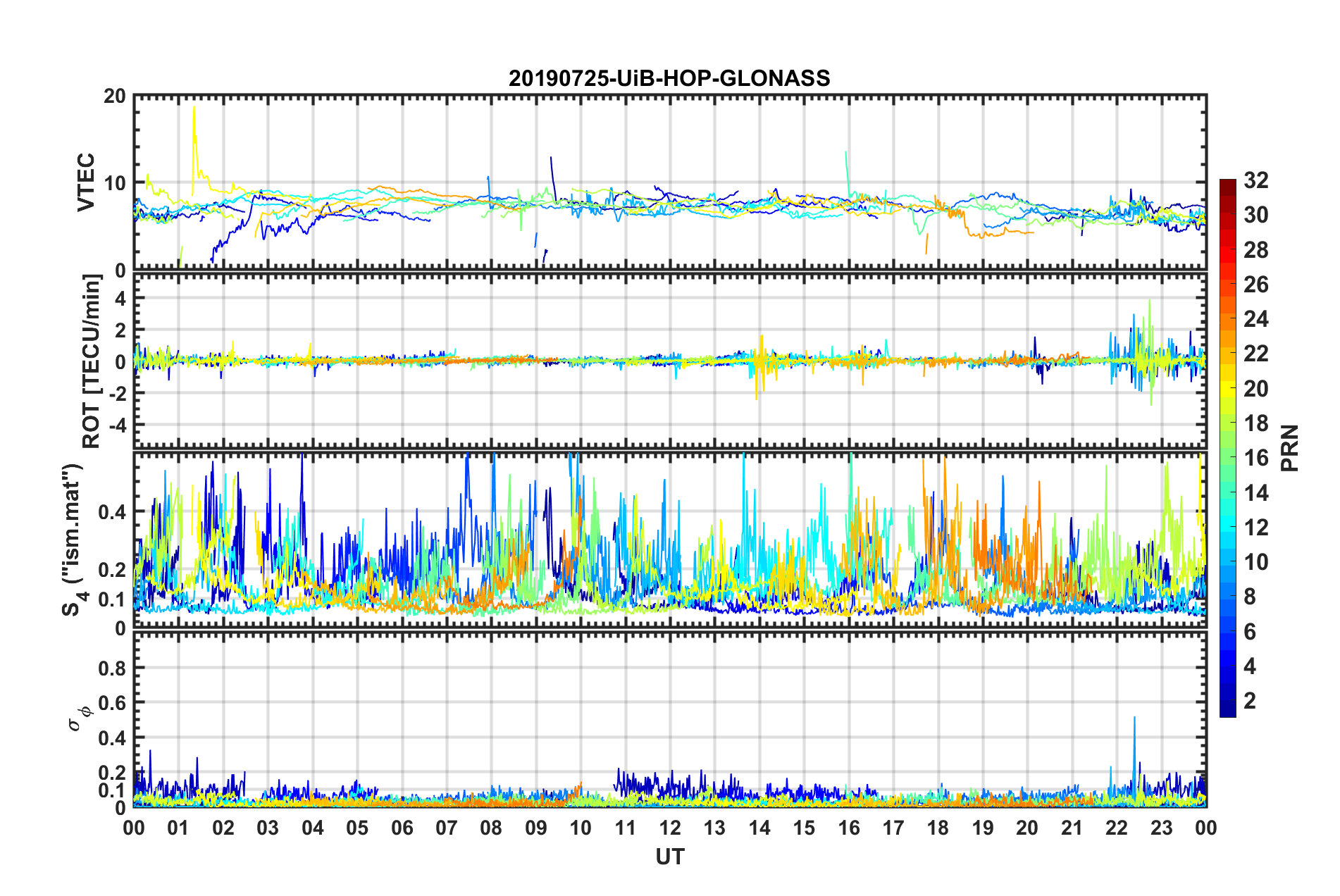This screenshot has height=896, width=1340.
Task: Click the 12 tick label on UT axis
Action: point(670,828)
